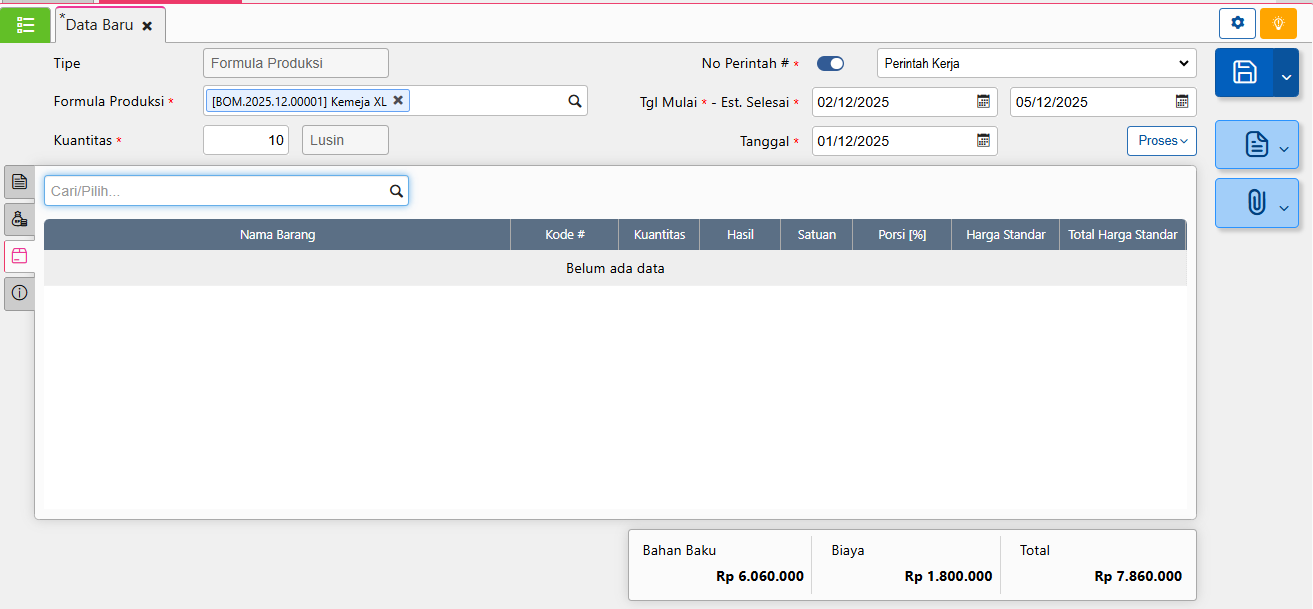Open the Proses dropdown button
Screen dimensions: 1313x609
(x=1161, y=141)
